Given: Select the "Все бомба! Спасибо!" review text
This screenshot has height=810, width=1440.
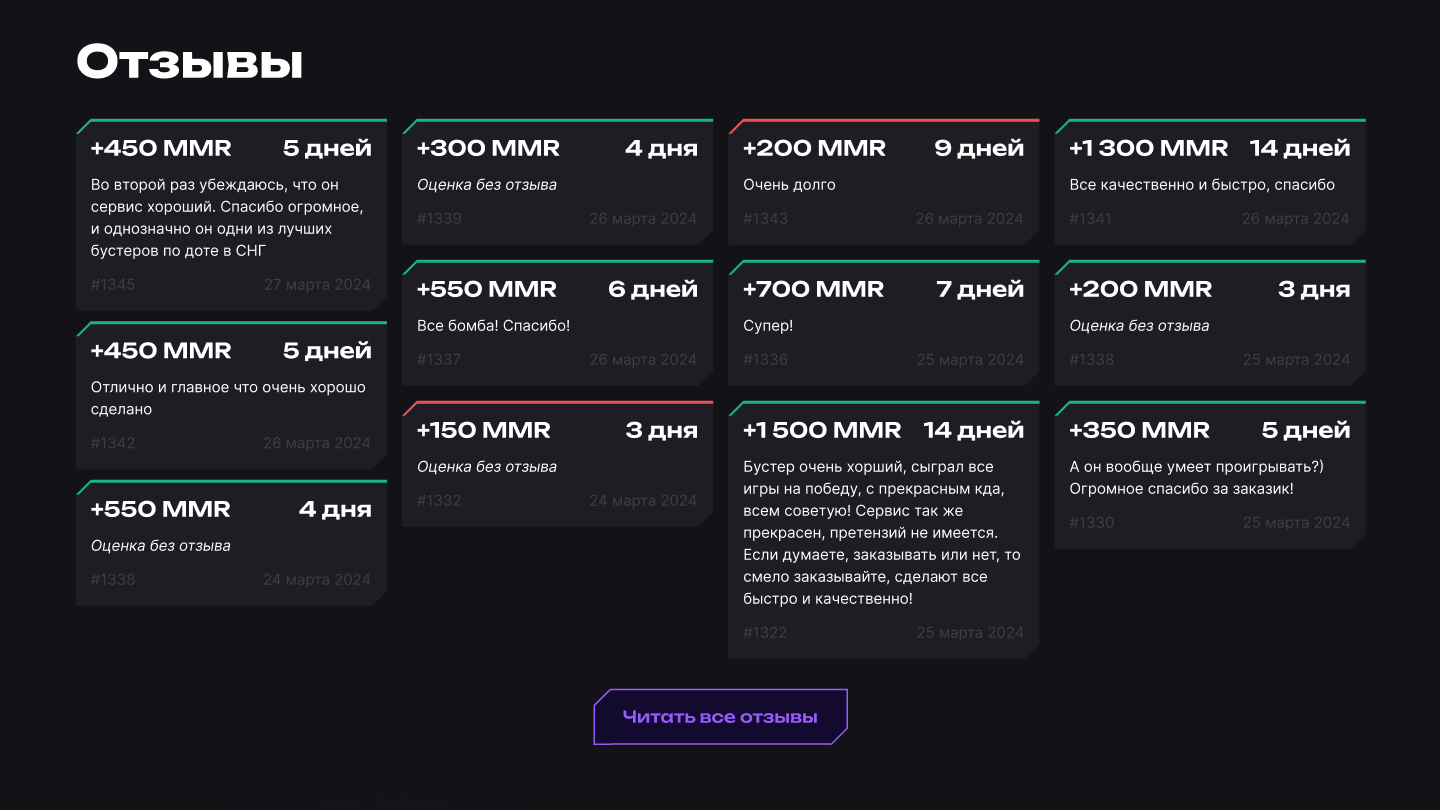Looking at the screenshot, I should pos(493,326).
